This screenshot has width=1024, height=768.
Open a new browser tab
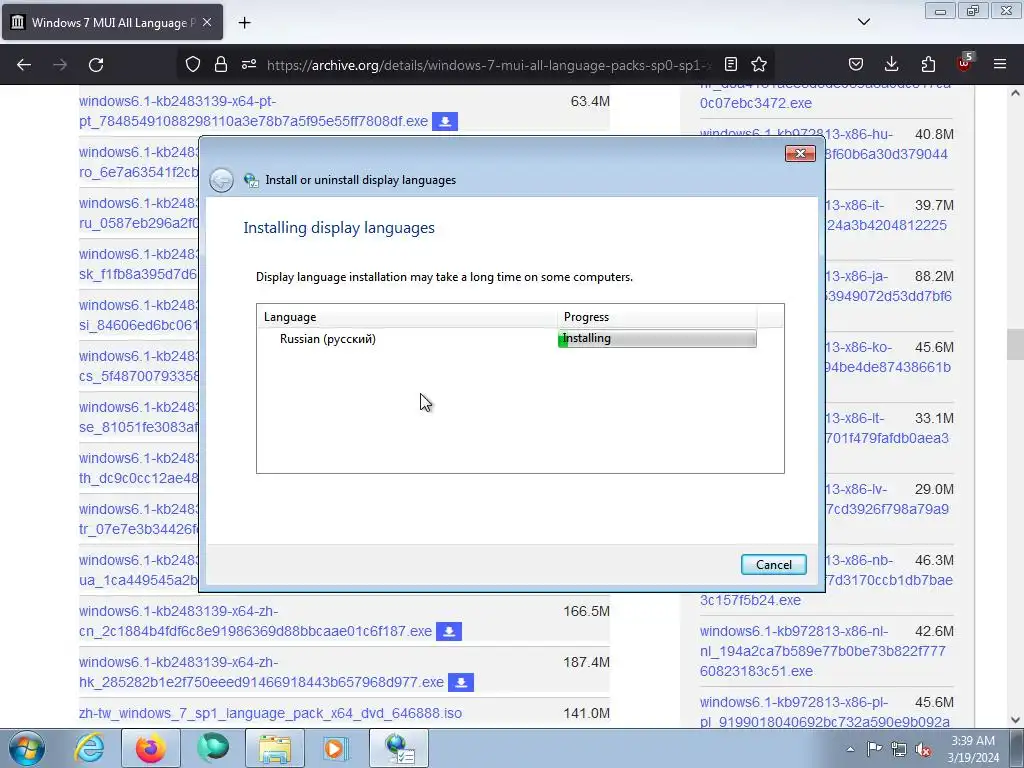coord(244,23)
